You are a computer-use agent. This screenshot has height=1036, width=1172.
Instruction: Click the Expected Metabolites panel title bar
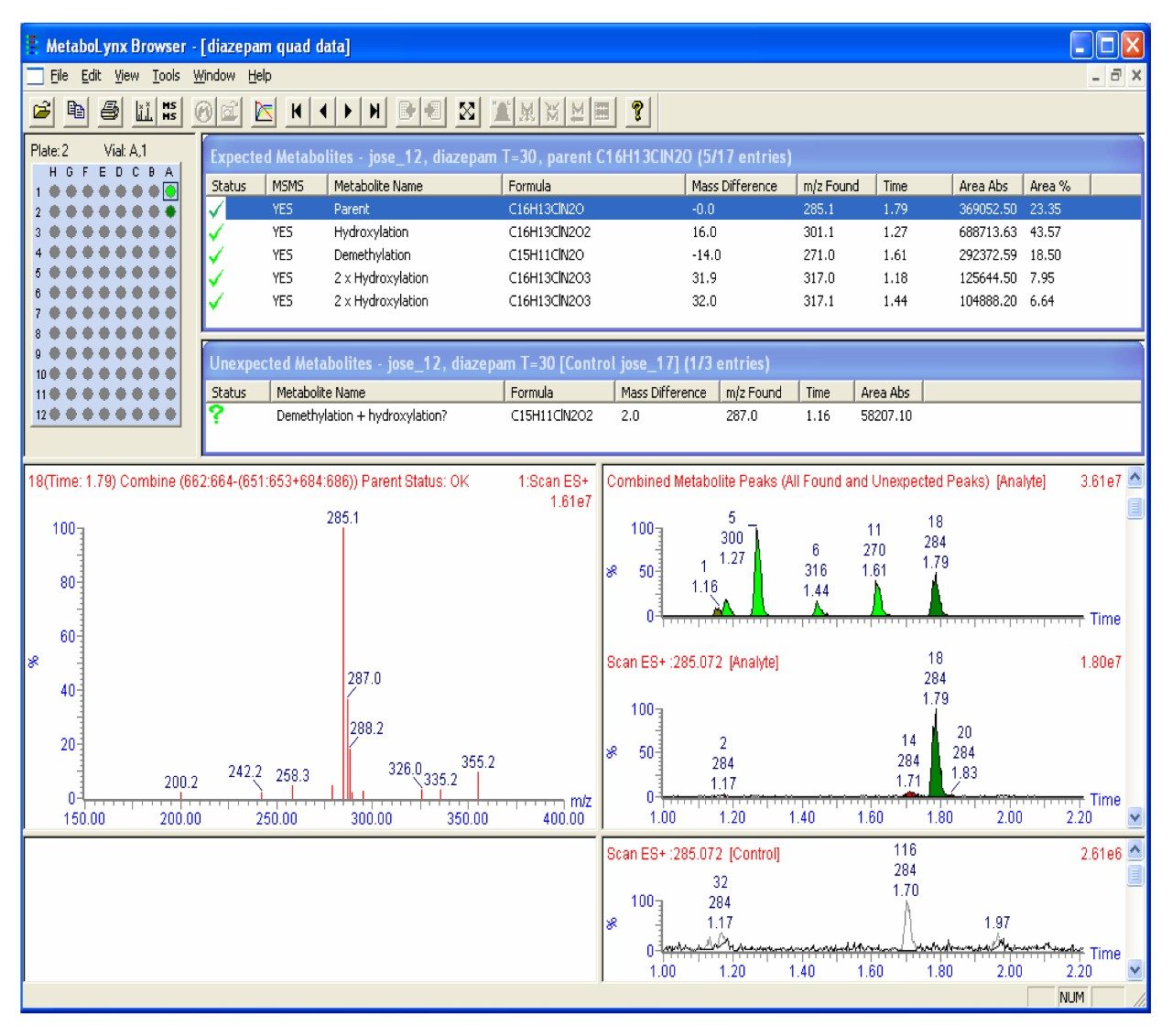click(673, 156)
